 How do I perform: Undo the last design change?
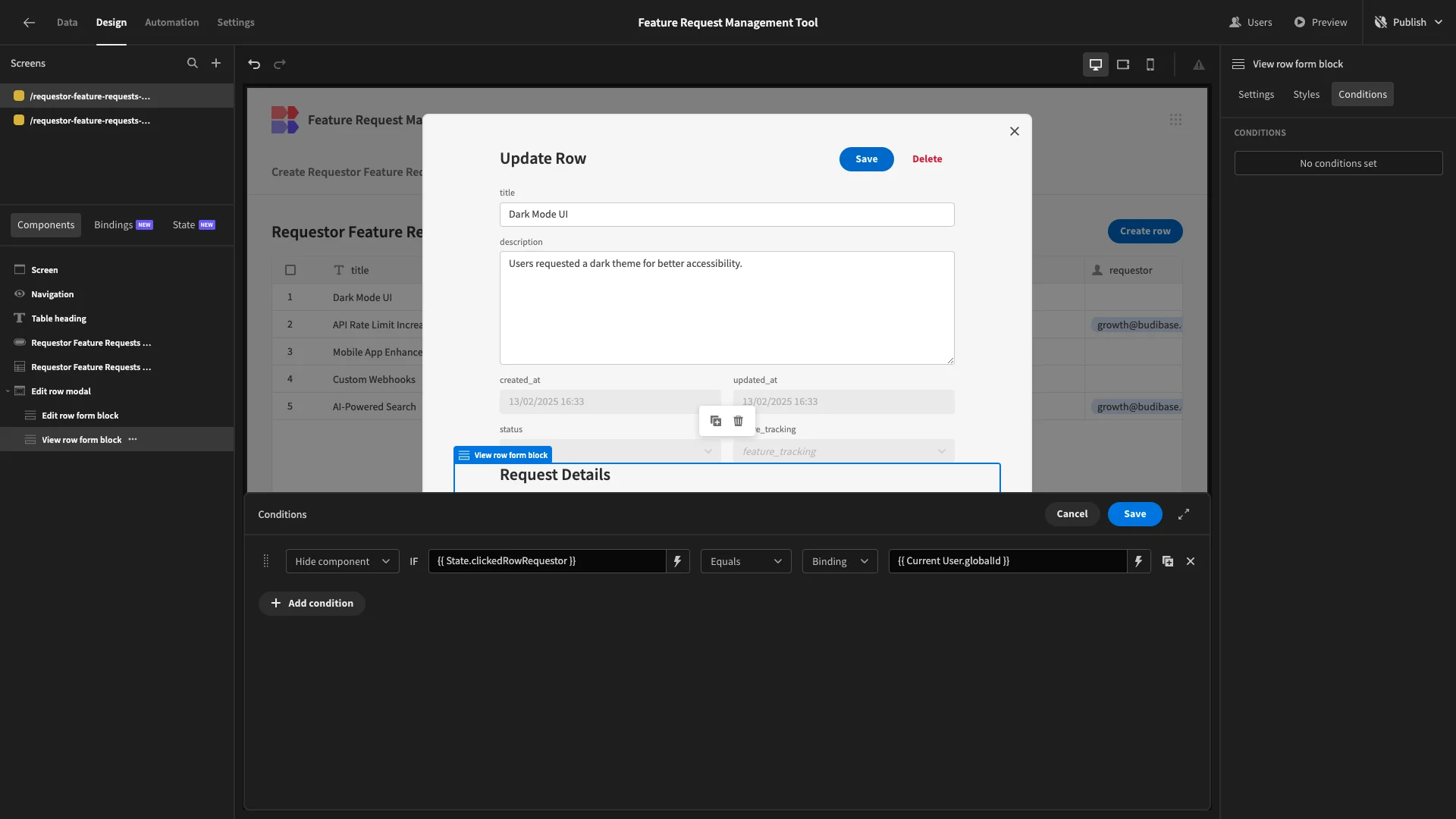(254, 64)
